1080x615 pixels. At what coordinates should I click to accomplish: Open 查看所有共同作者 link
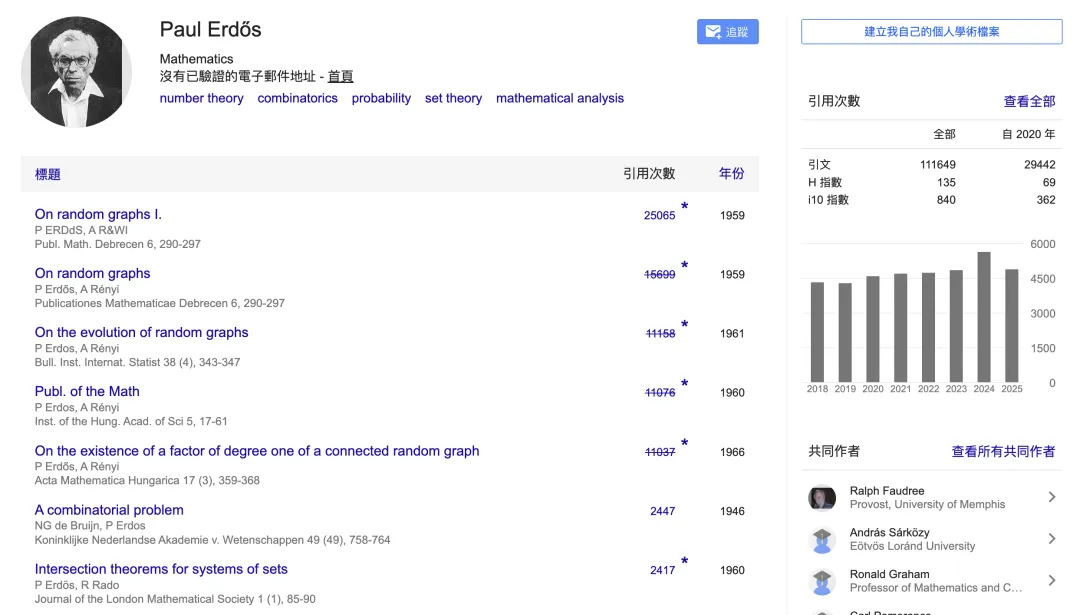[x=1003, y=452]
